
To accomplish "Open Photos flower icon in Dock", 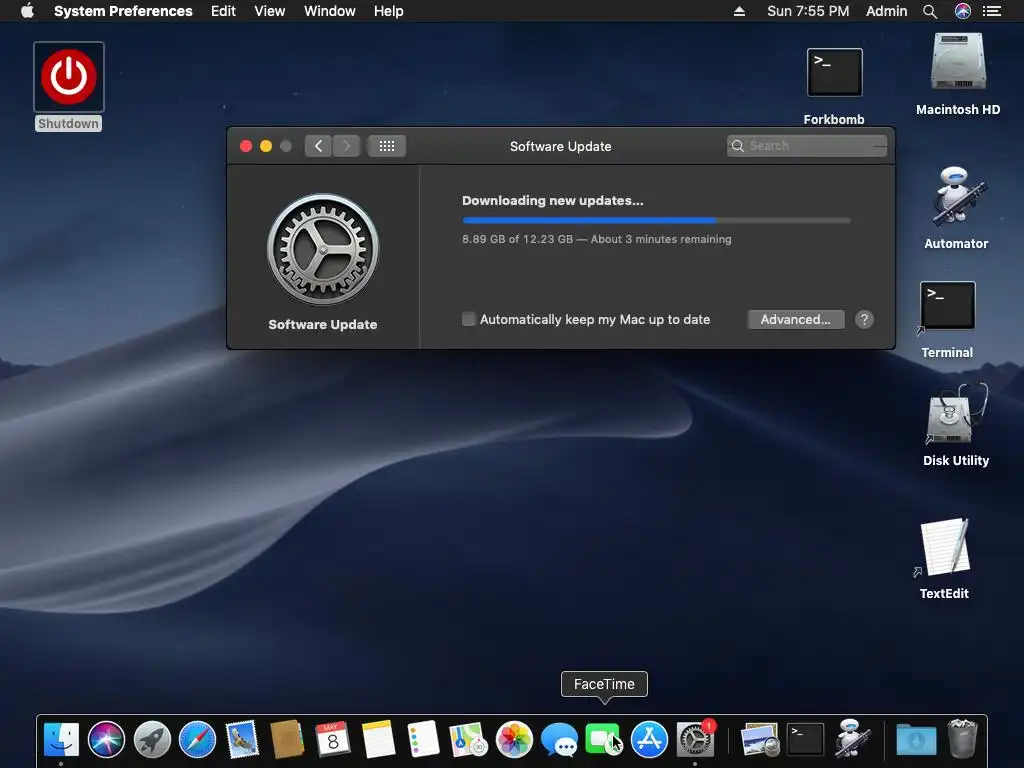I will (x=514, y=739).
